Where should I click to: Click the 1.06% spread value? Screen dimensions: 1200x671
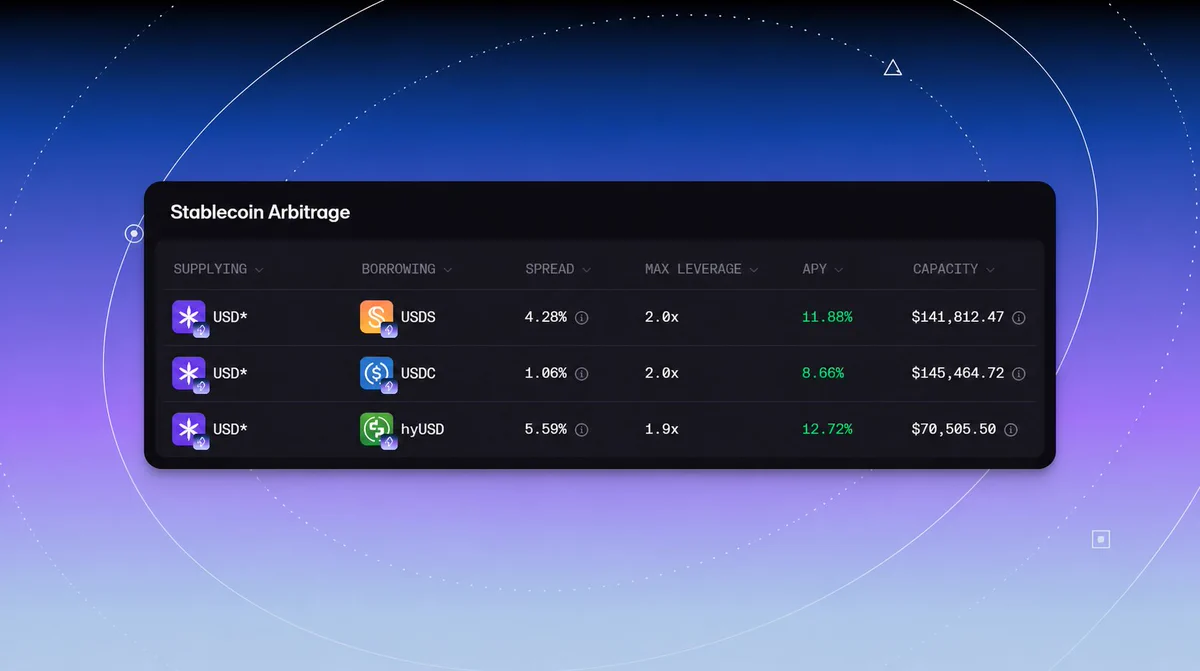coord(546,373)
